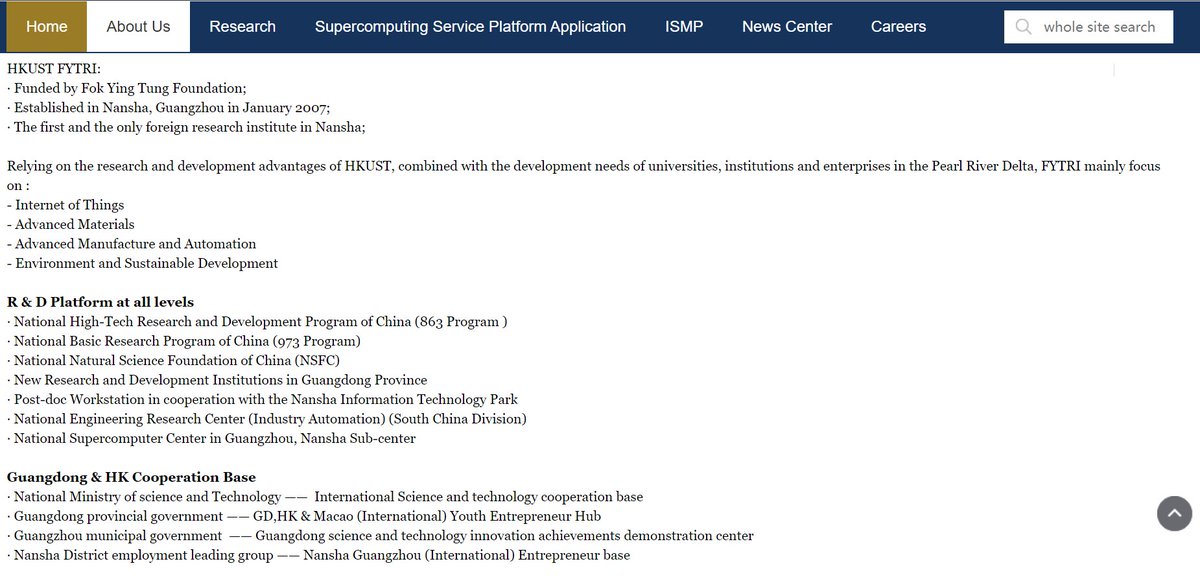Click 'Guangdong provincial government' line

pos(304,516)
